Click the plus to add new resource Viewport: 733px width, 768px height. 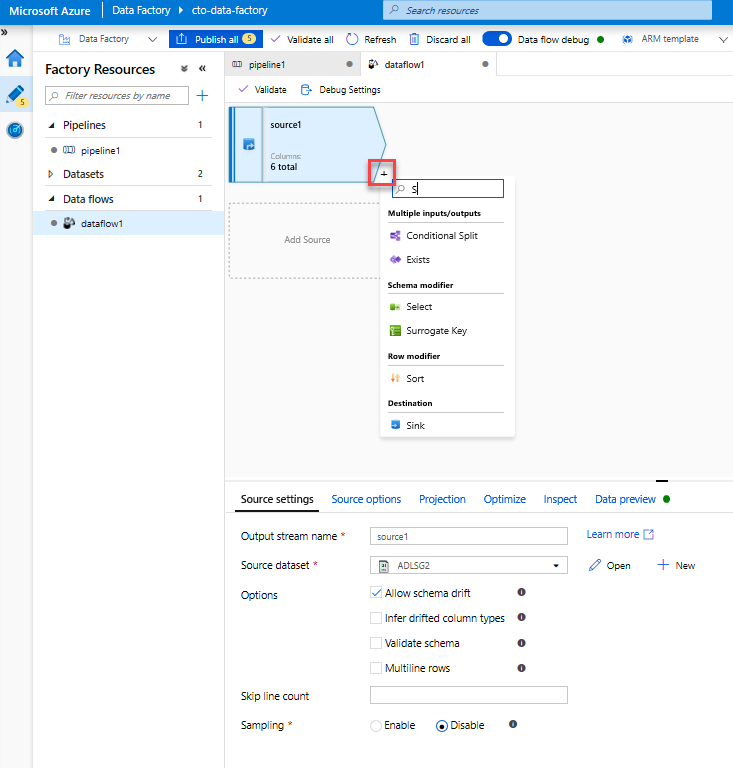coord(202,96)
